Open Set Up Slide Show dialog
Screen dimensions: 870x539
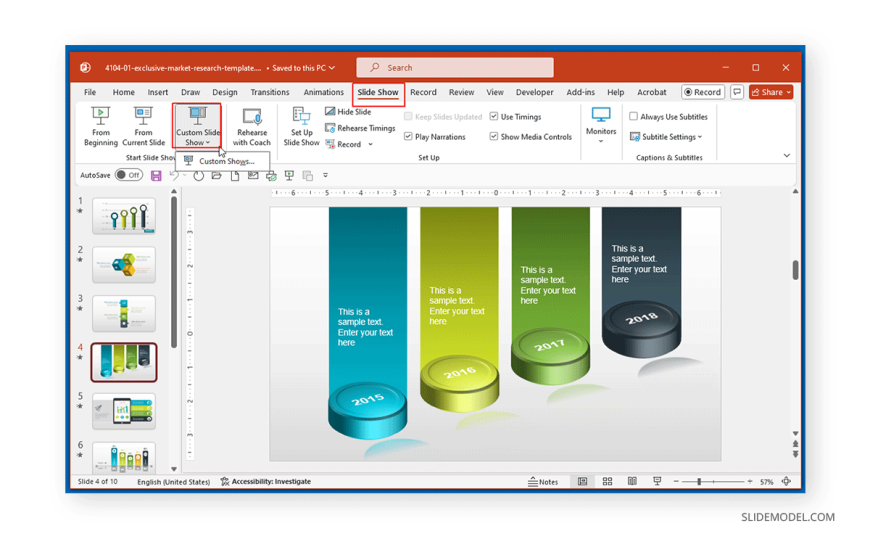tap(301, 127)
